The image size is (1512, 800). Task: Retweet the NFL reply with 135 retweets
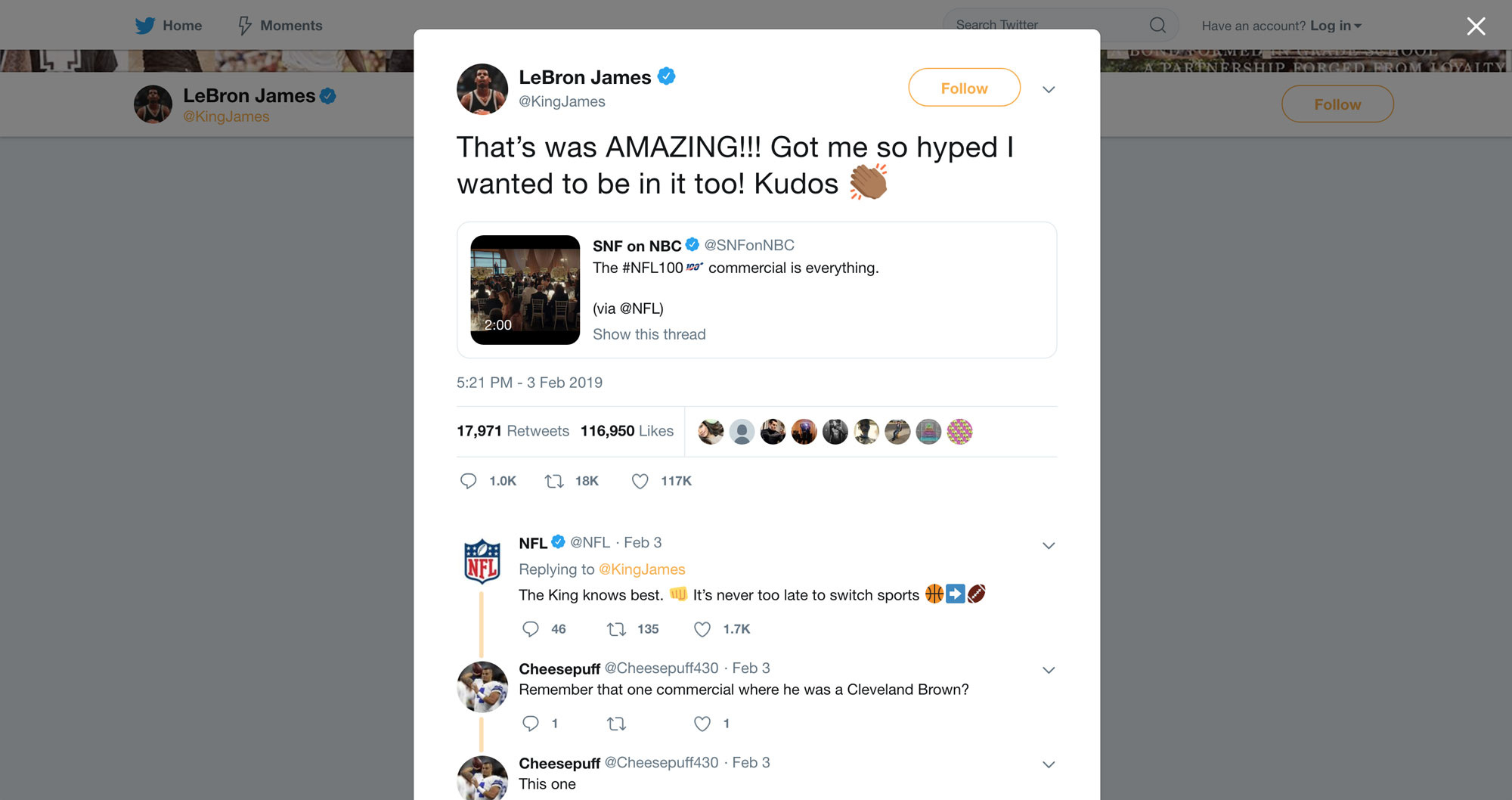pos(617,629)
